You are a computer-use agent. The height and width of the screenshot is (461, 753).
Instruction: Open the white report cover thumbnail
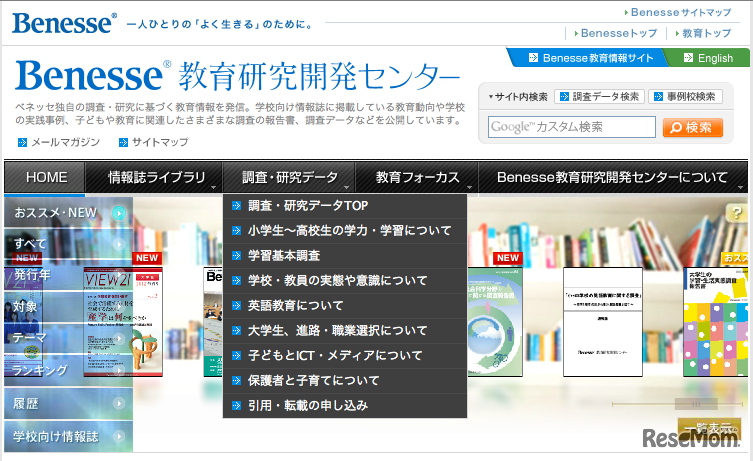[x=603, y=322]
